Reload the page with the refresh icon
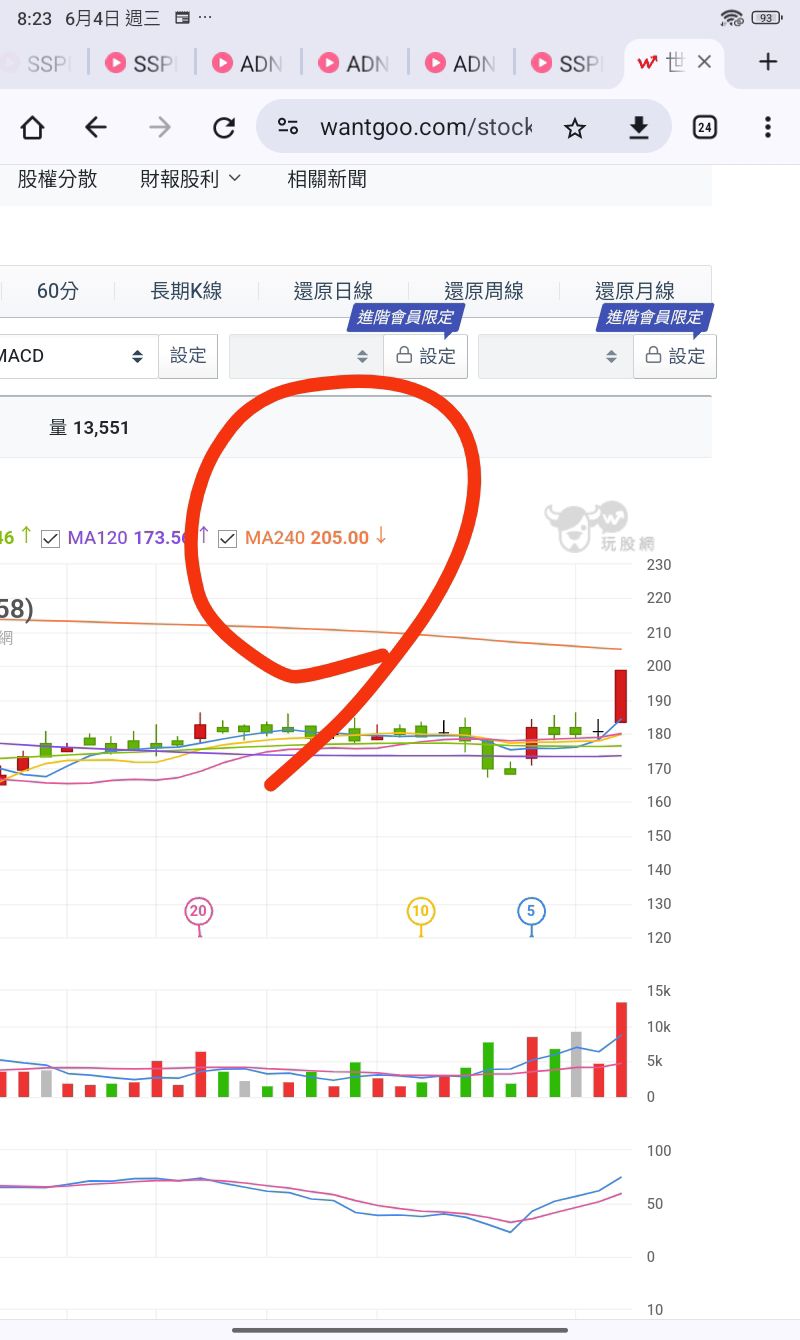This screenshot has height=1340, width=800. 224,127
